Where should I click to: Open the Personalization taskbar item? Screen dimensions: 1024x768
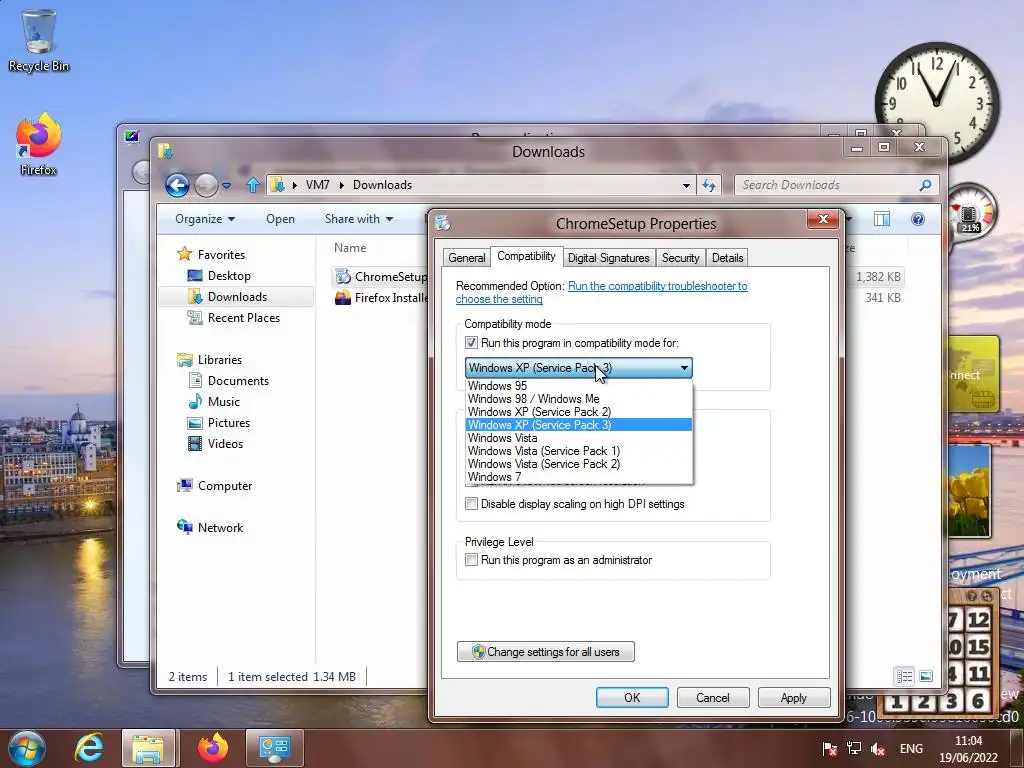274,748
